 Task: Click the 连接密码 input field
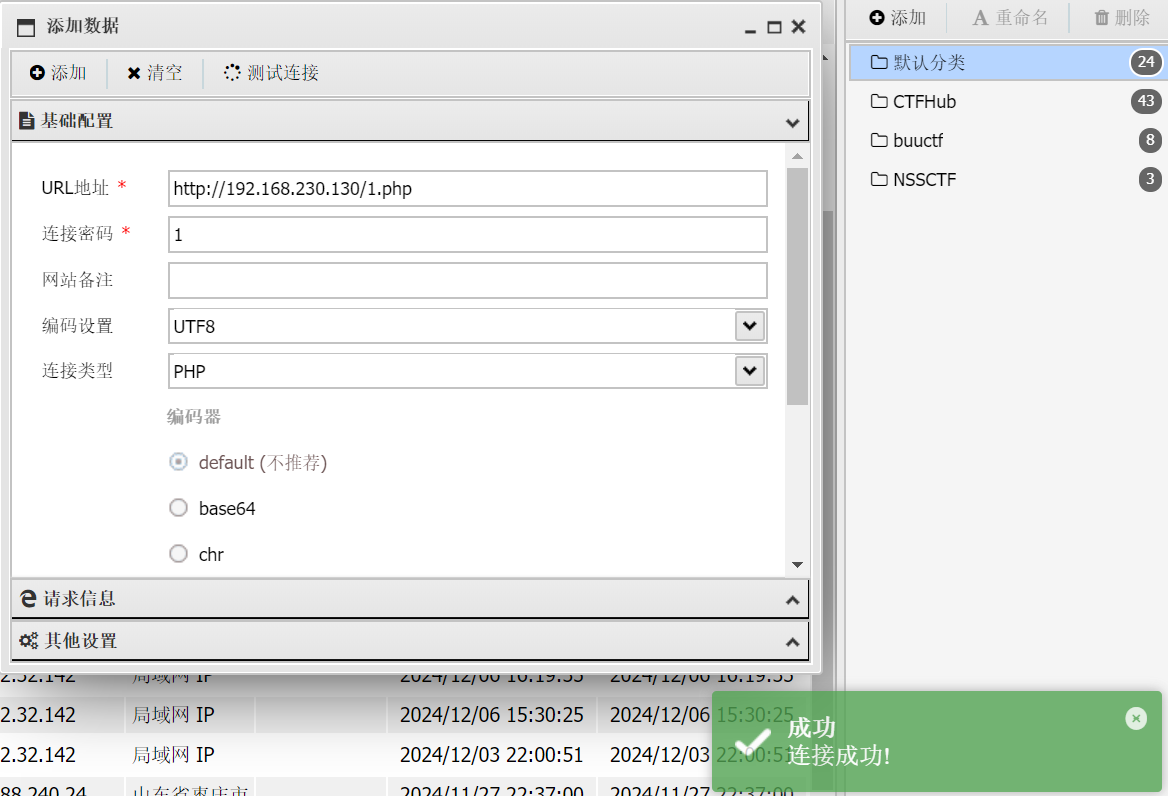point(468,235)
